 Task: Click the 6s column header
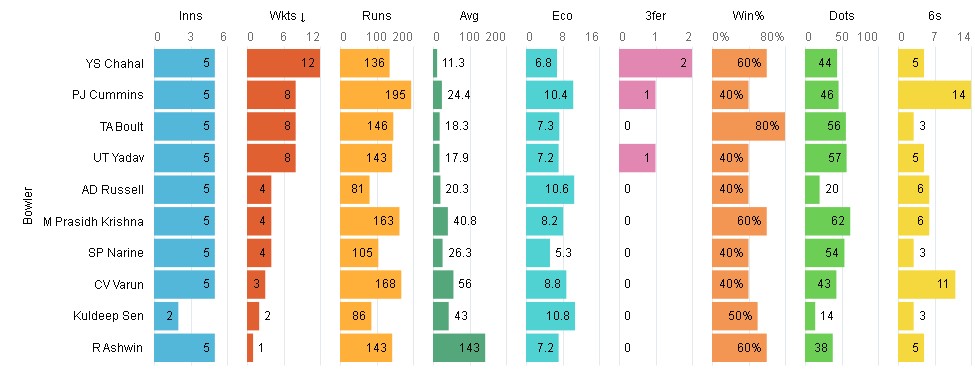pyautogui.click(x=935, y=17)
